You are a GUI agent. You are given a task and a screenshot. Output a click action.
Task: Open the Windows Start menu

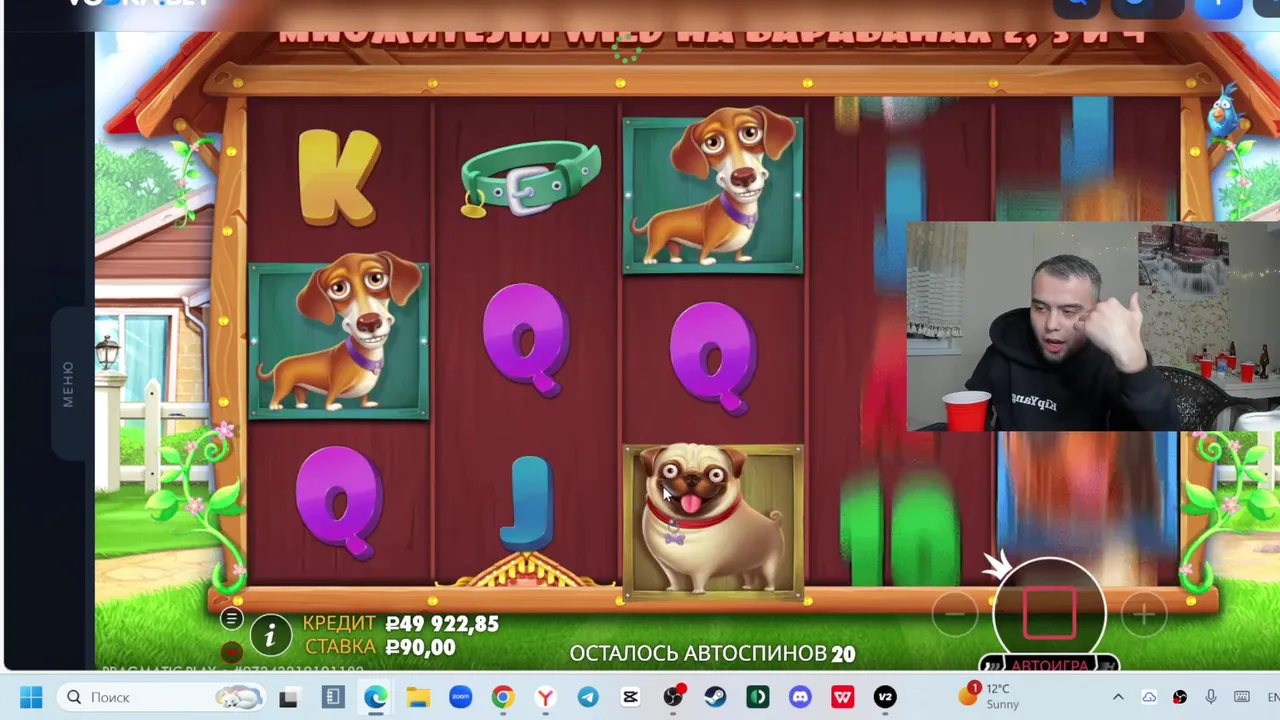tap(31, 697)
